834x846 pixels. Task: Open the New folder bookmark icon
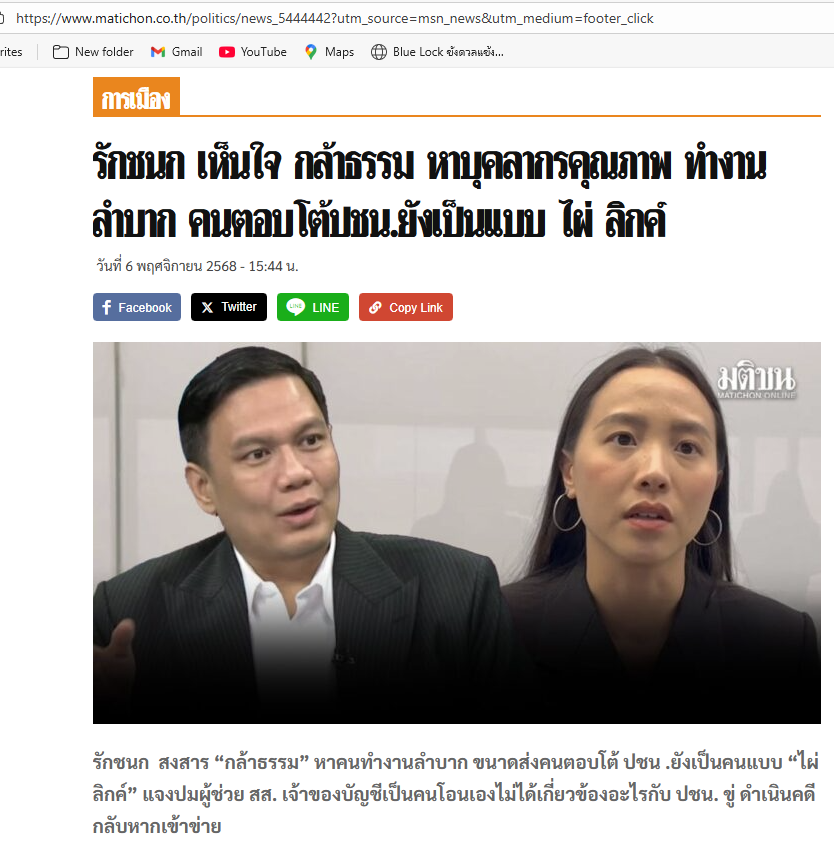60,52
